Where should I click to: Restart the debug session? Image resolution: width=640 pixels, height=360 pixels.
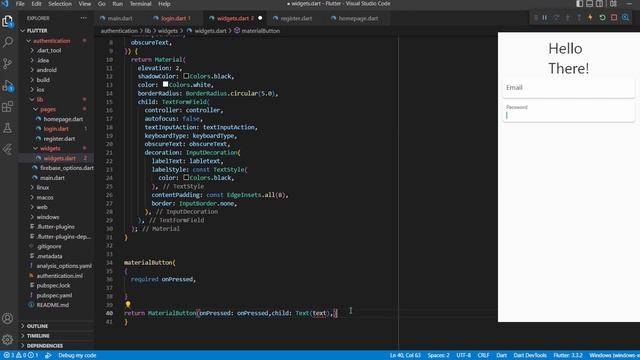point(602,18)
